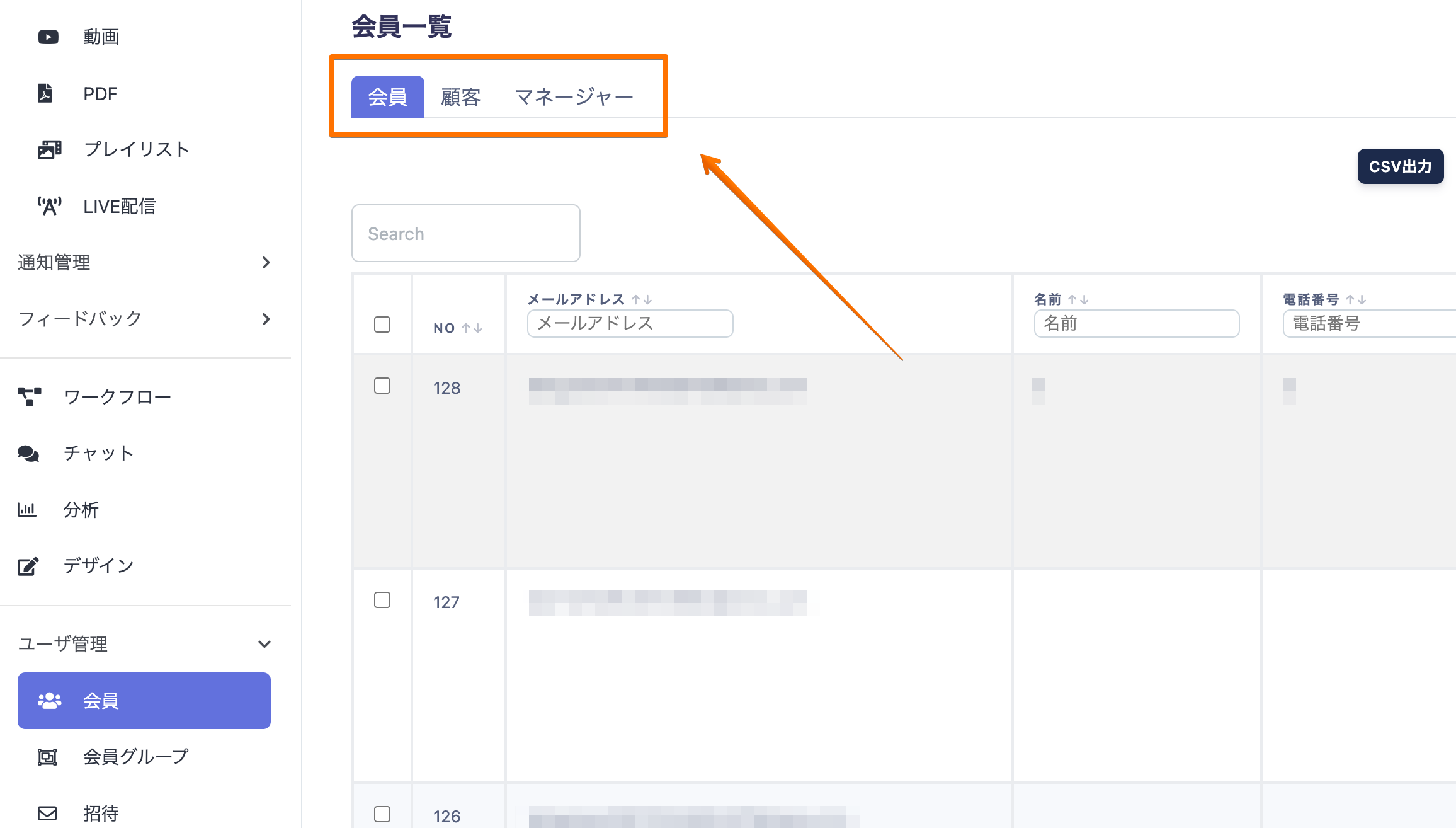The image size is (1456, 828).
Task: Click the analytics (分析) bar chart icon
Action: [x=27, y=509]
